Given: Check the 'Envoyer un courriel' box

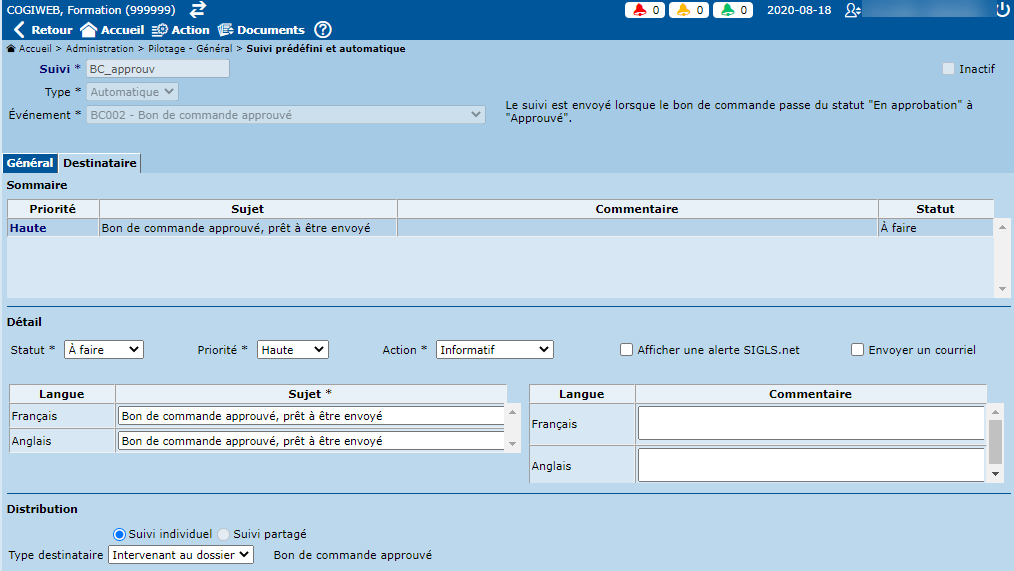Looking at the screenshot, I should point(857,350).
